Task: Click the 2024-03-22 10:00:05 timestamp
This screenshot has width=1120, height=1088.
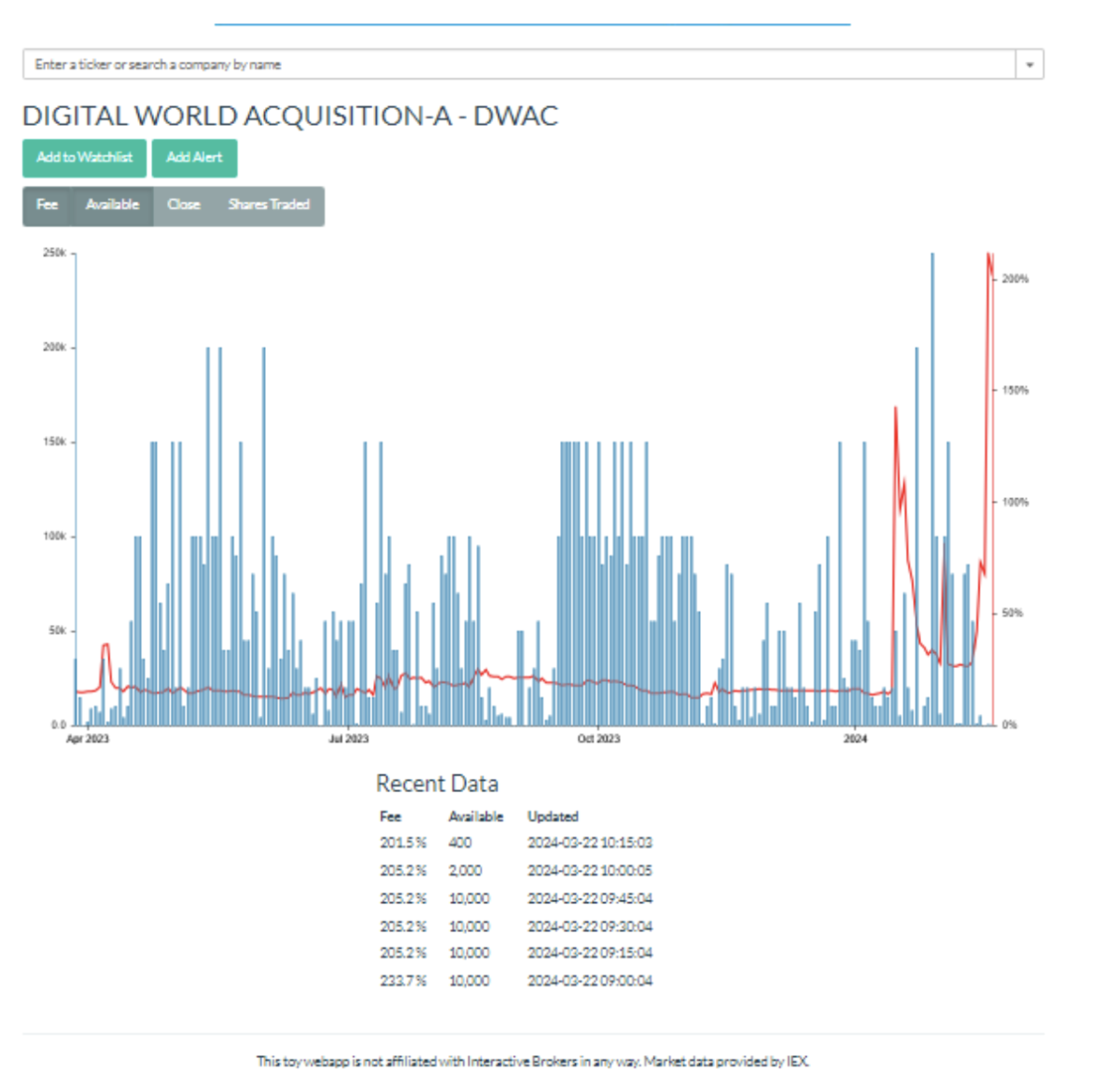Action: pyautogui.click(x=590, y=871)
